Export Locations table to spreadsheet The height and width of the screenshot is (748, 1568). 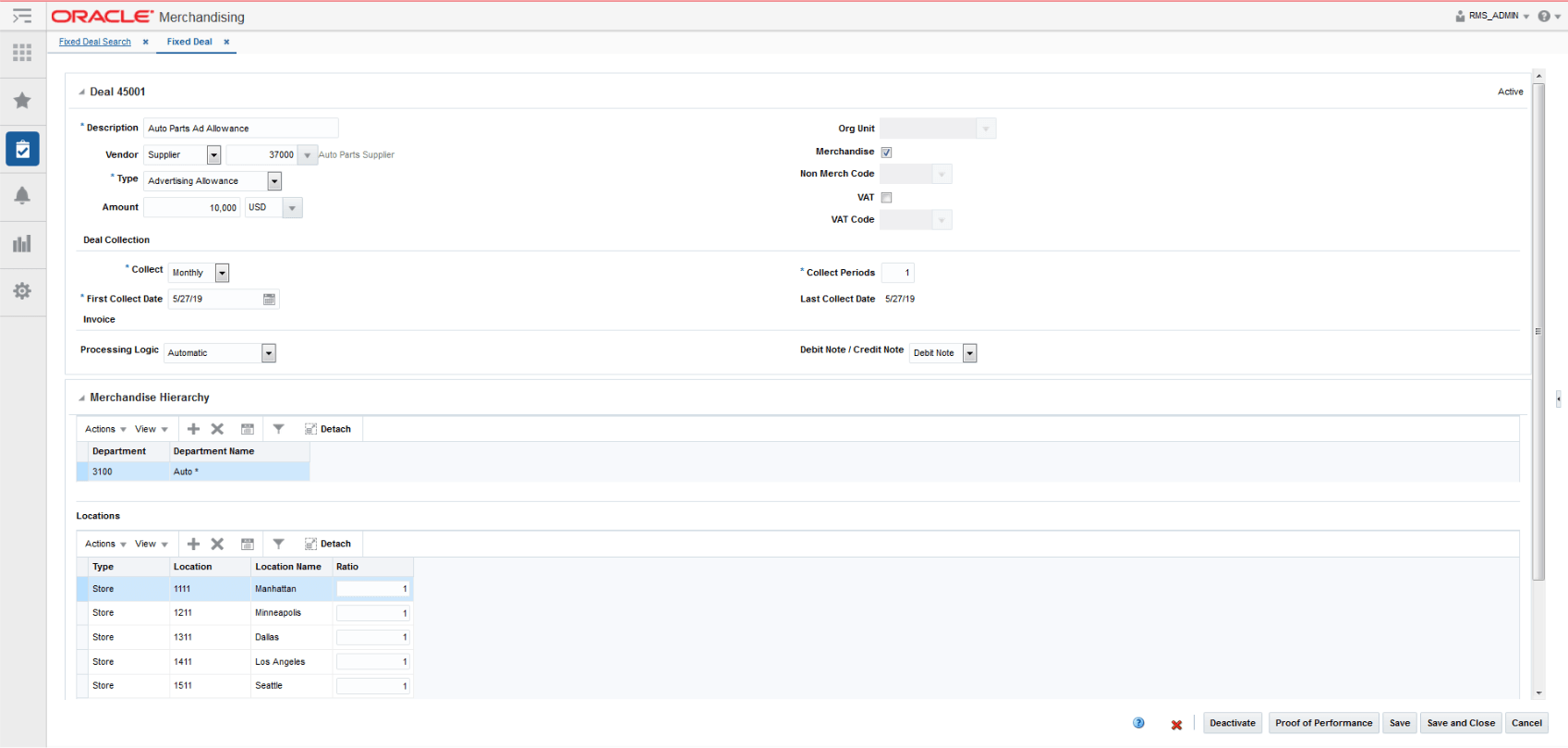coord(248,544)
